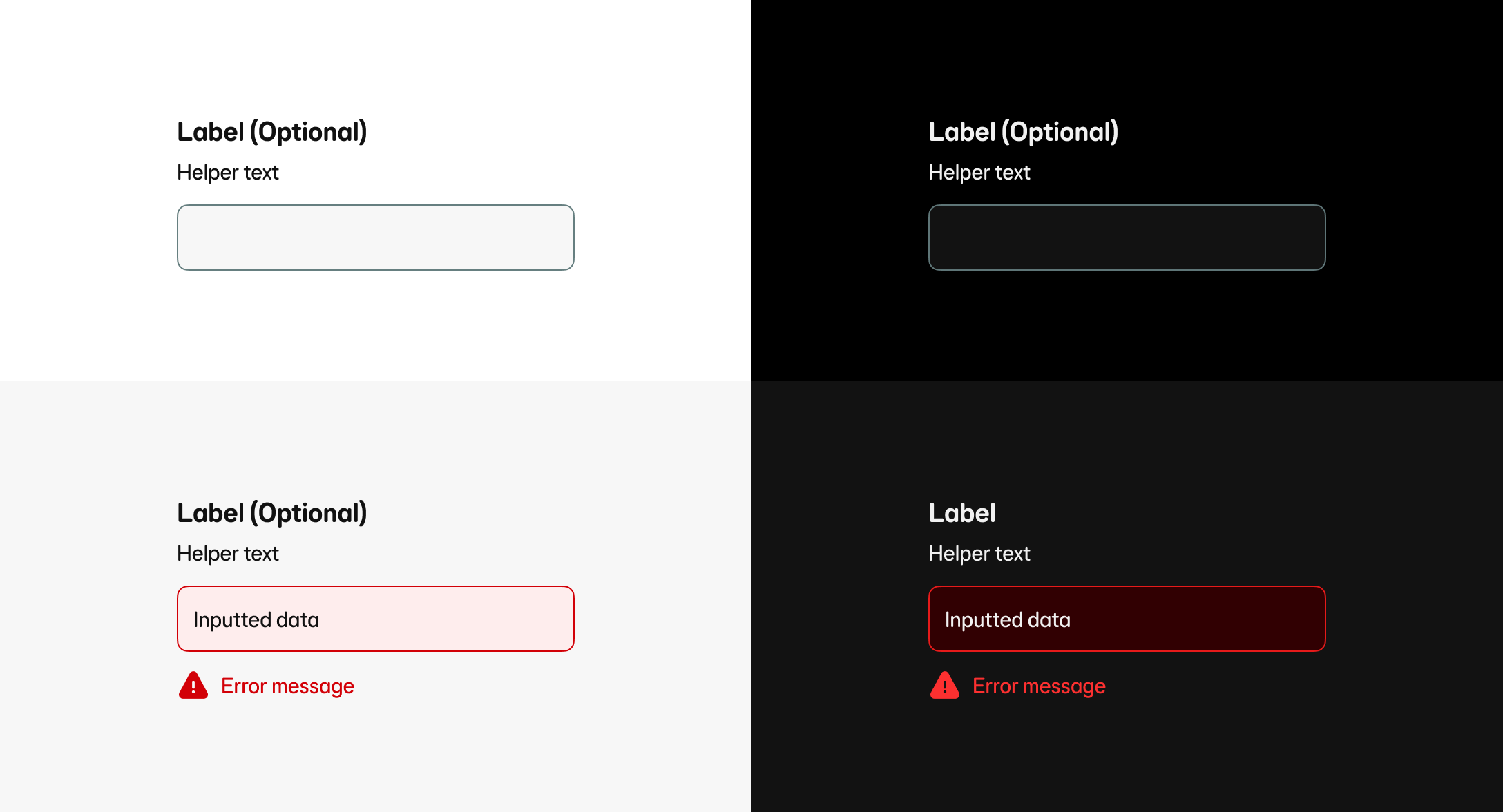Click the Label (Optional) heading on white panel

pyautogui.click(x=271, y=132)
